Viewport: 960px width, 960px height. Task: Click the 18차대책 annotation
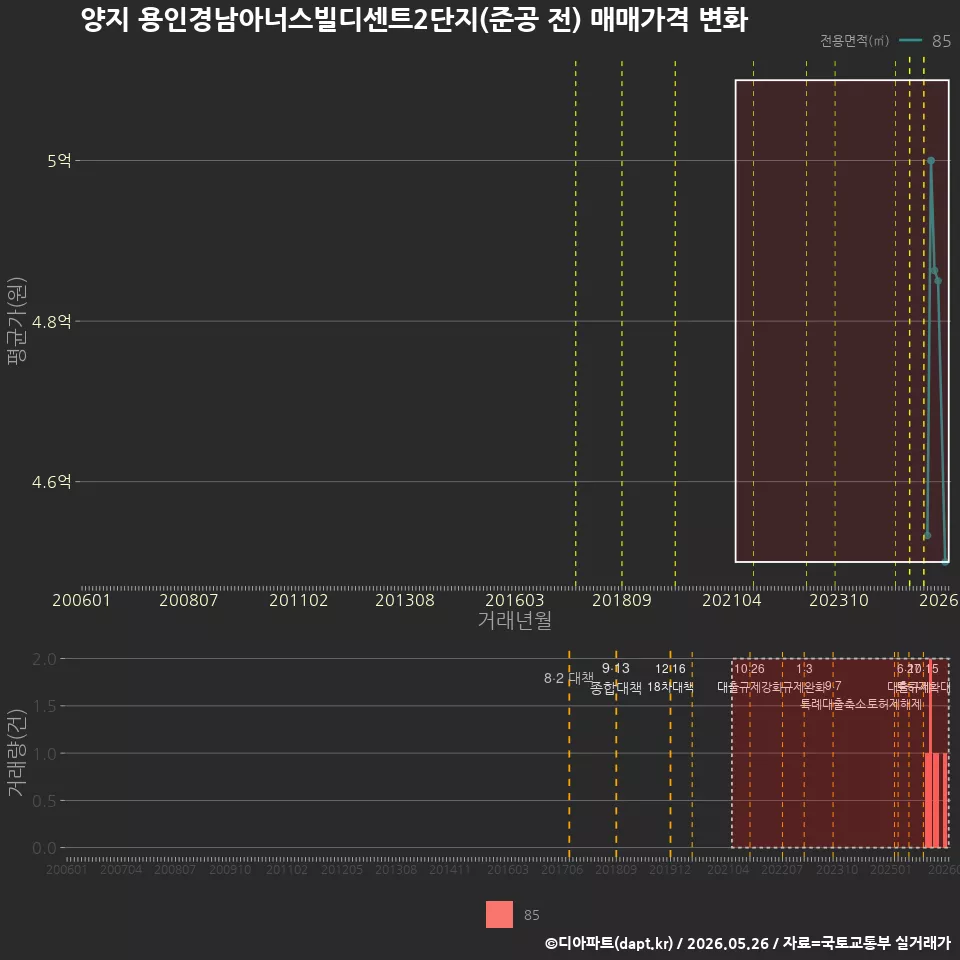click(x=670, y=687)
